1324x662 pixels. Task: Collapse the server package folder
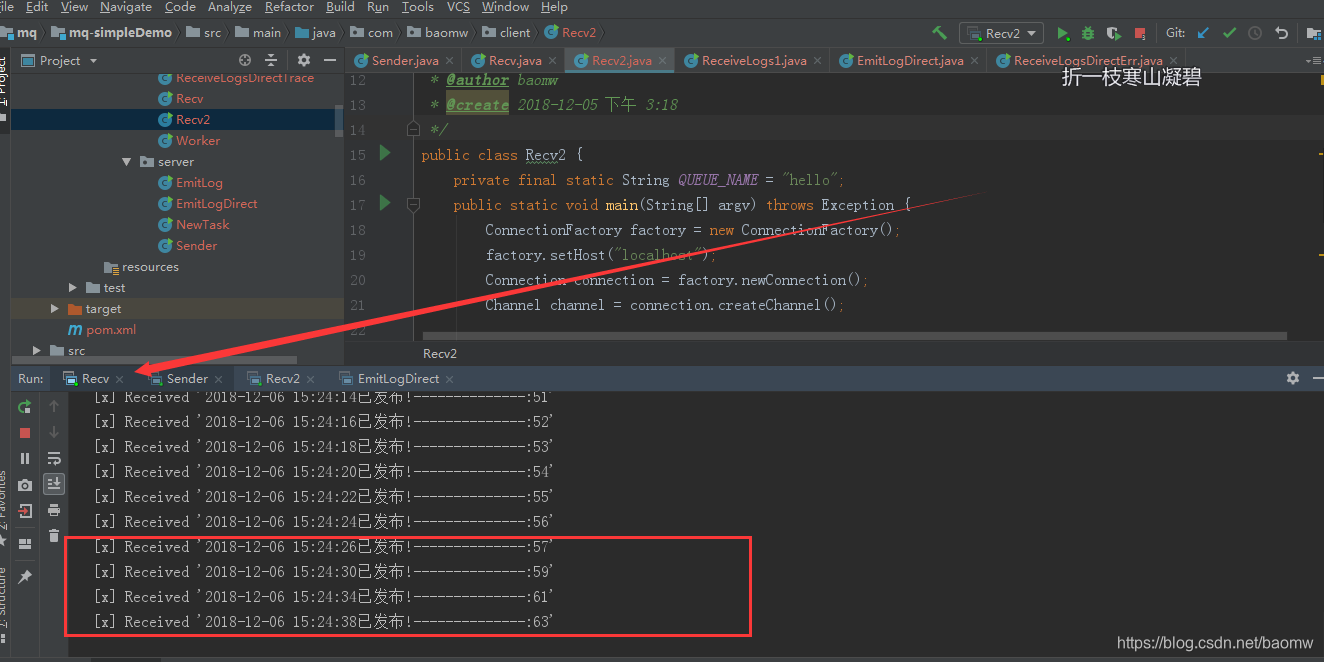pyautogui.click(x=127, y=162)
